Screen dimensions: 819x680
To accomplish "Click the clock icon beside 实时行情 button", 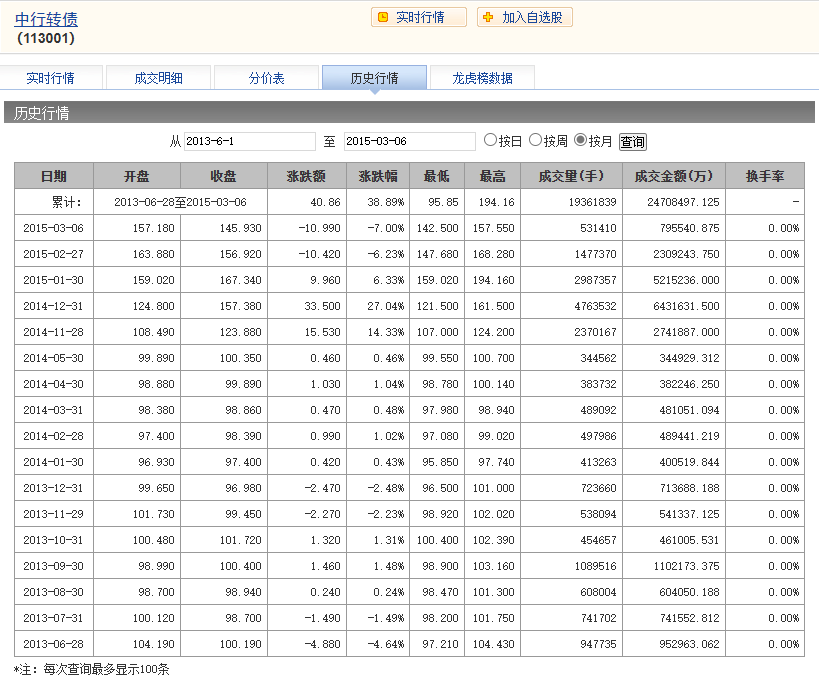I will point(383,17).
